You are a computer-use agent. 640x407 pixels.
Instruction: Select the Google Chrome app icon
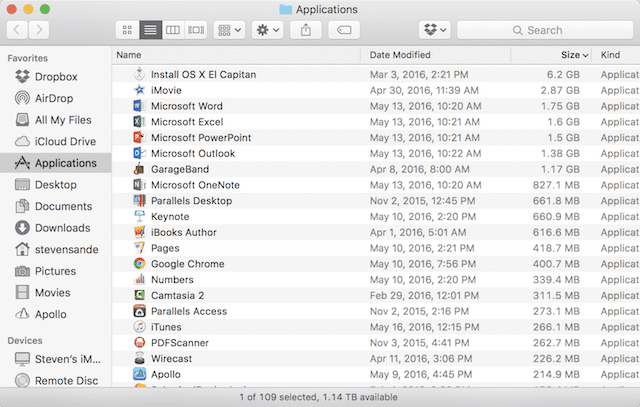(x=140, y=264)
